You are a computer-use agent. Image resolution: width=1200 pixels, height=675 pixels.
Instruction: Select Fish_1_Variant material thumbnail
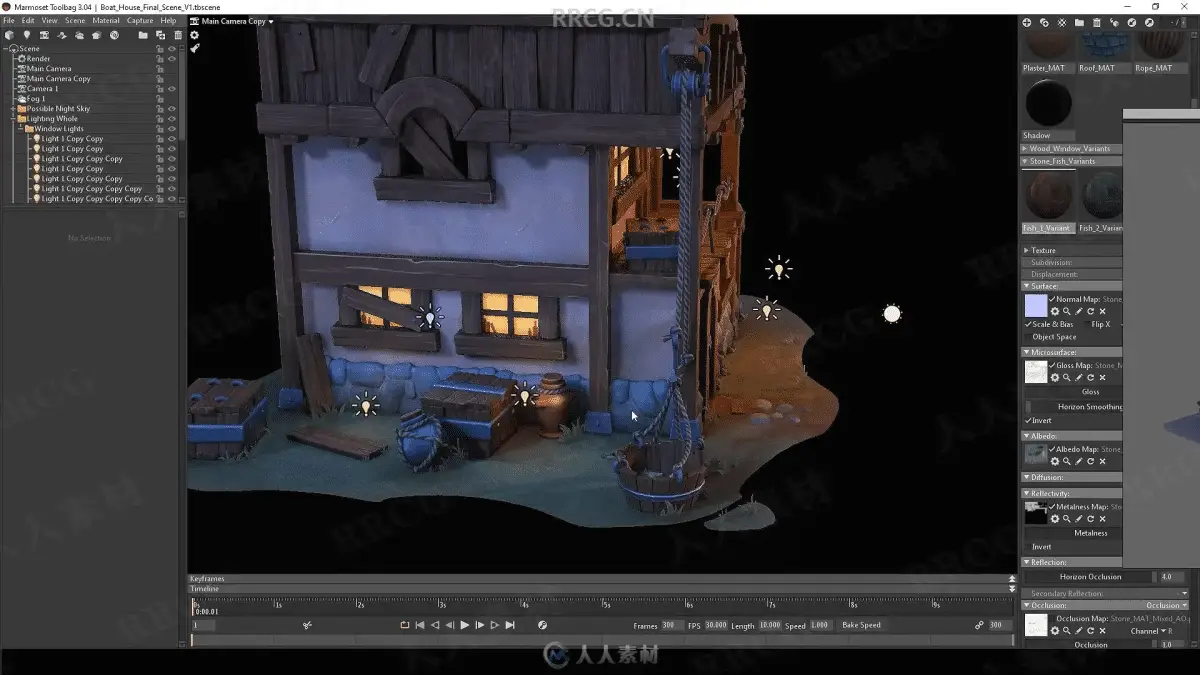1048,195
